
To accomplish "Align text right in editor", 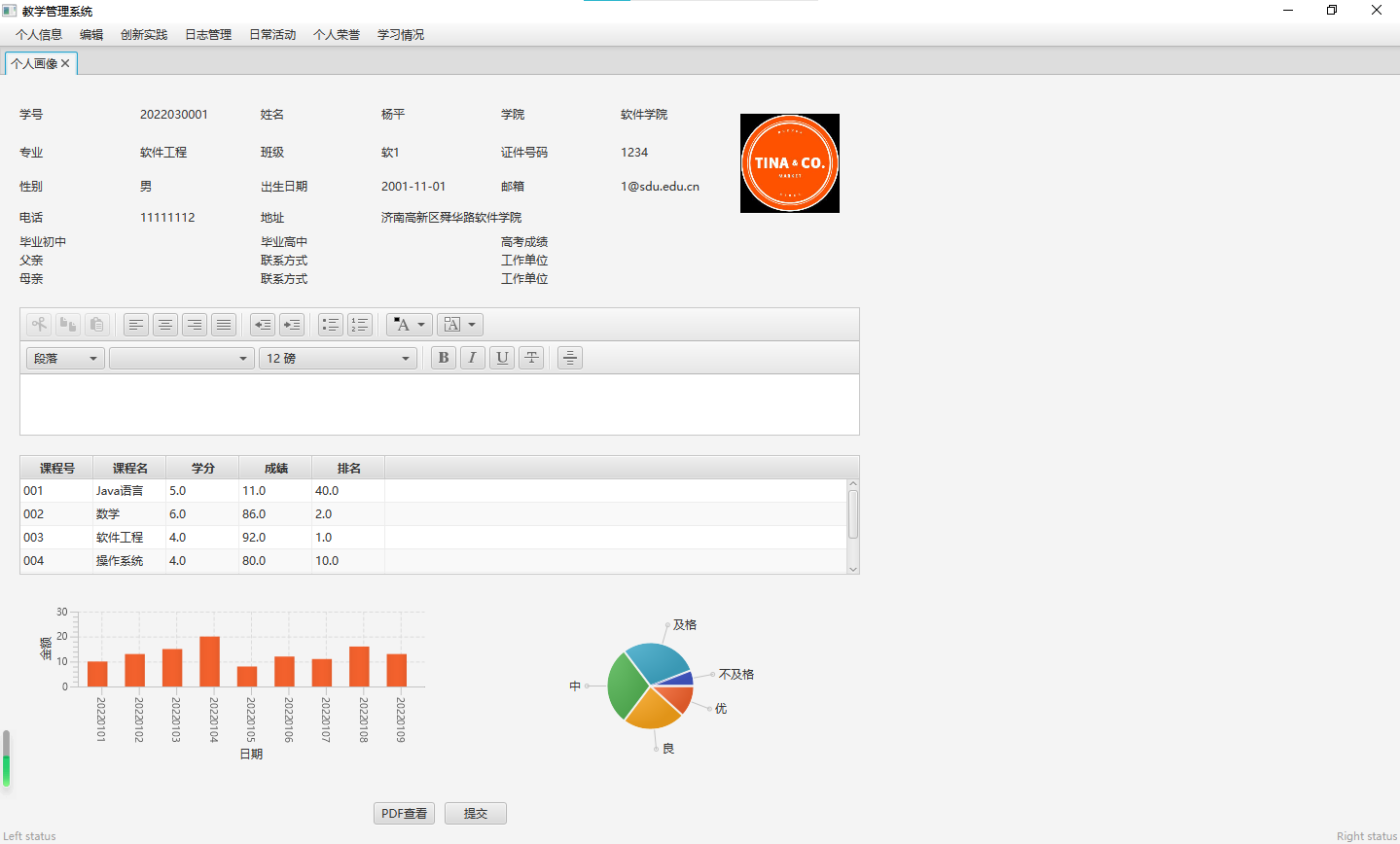I will (x=195, y=325).
